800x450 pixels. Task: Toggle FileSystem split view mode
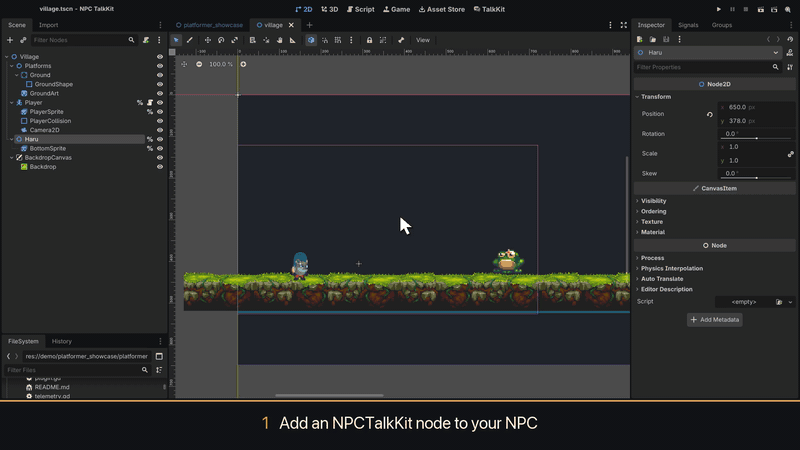159,356
